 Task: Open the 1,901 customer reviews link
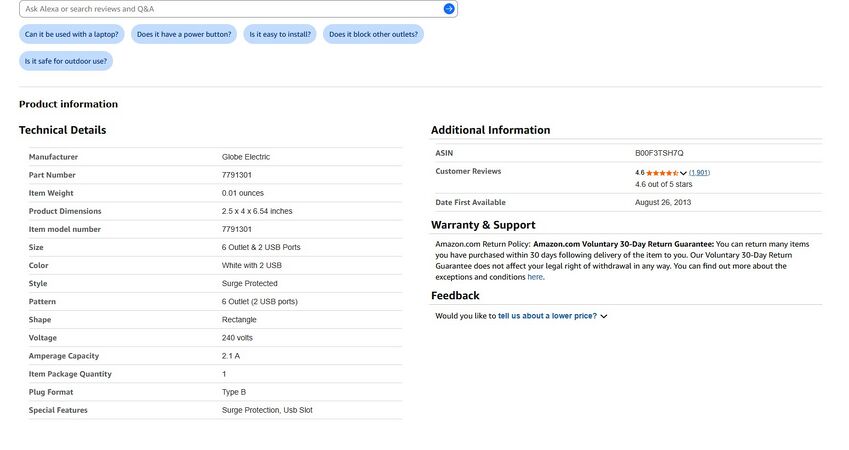pos(699,173)
